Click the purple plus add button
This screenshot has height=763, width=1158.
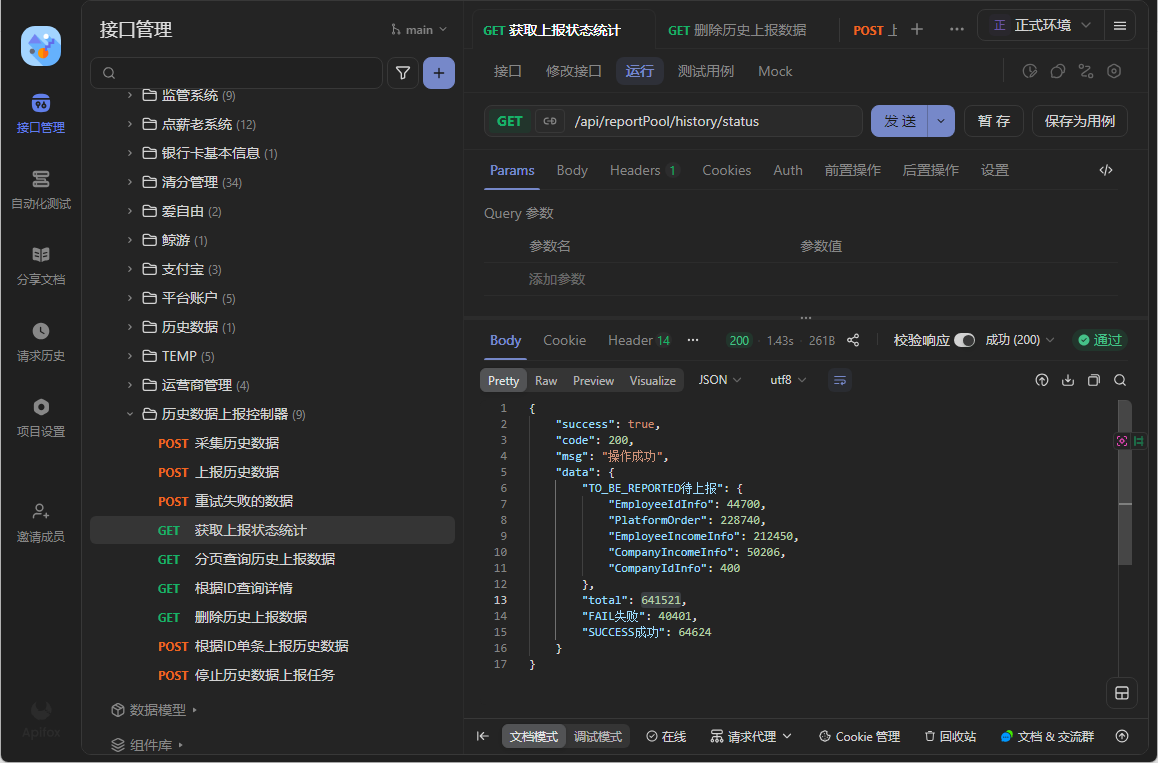pyautogui.click(x=439, y=73)
